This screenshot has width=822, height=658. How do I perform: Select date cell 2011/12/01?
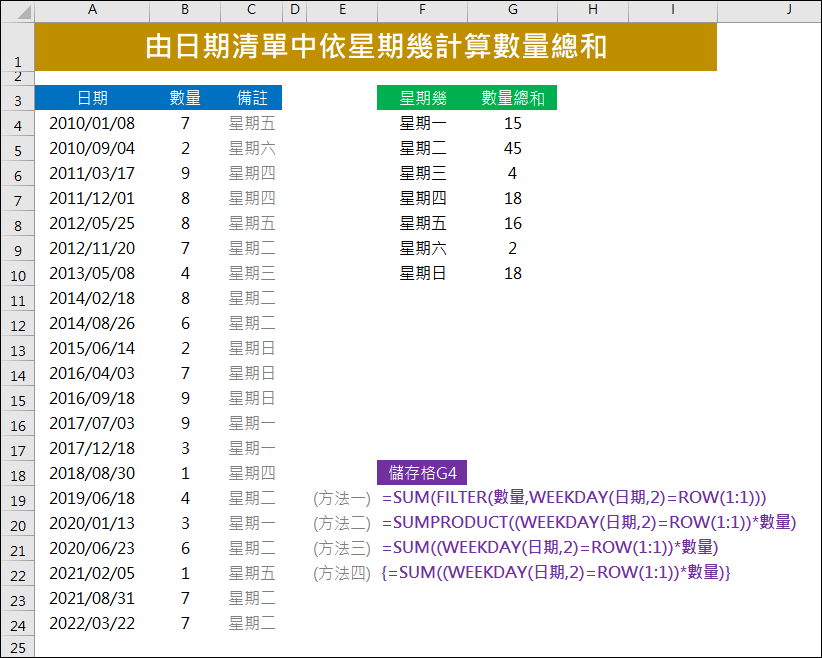[x=92, y=198]
